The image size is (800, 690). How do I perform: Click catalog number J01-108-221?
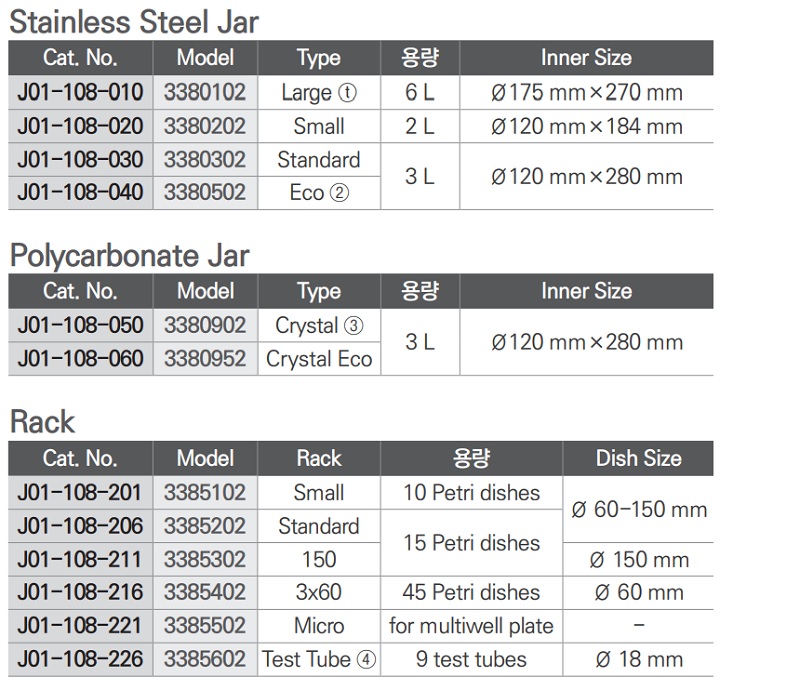80,626
